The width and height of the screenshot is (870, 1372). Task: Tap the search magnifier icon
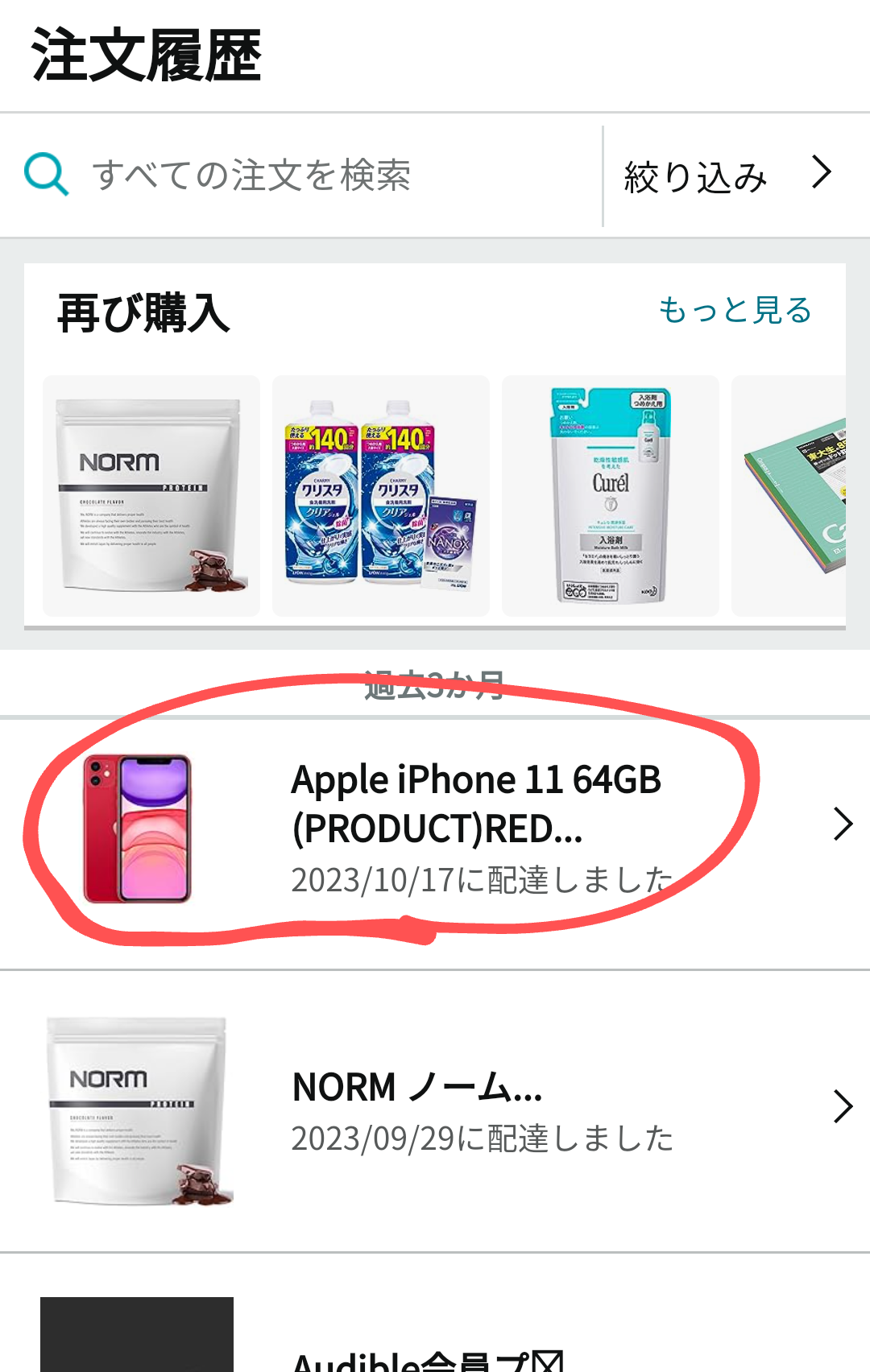point(46,174)
